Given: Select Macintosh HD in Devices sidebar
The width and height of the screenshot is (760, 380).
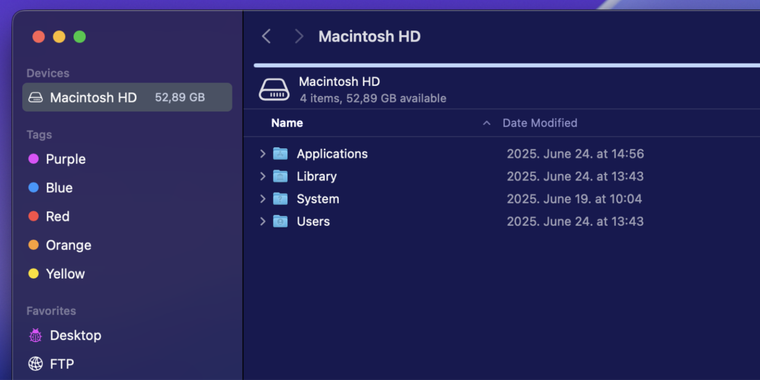Looking at the screenshot, I should click(x=127, y=97).
